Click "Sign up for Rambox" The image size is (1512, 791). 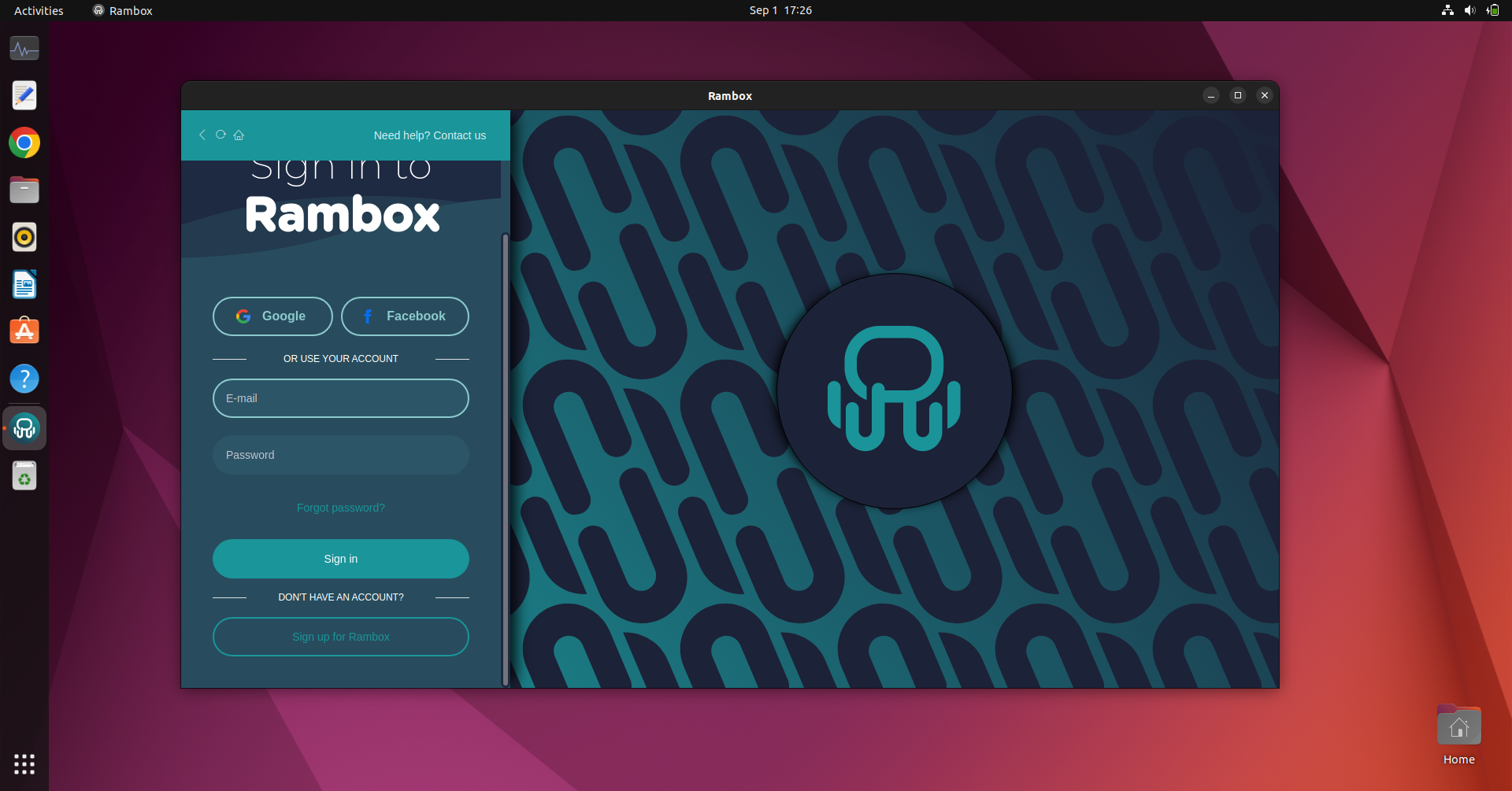[340, 637]
